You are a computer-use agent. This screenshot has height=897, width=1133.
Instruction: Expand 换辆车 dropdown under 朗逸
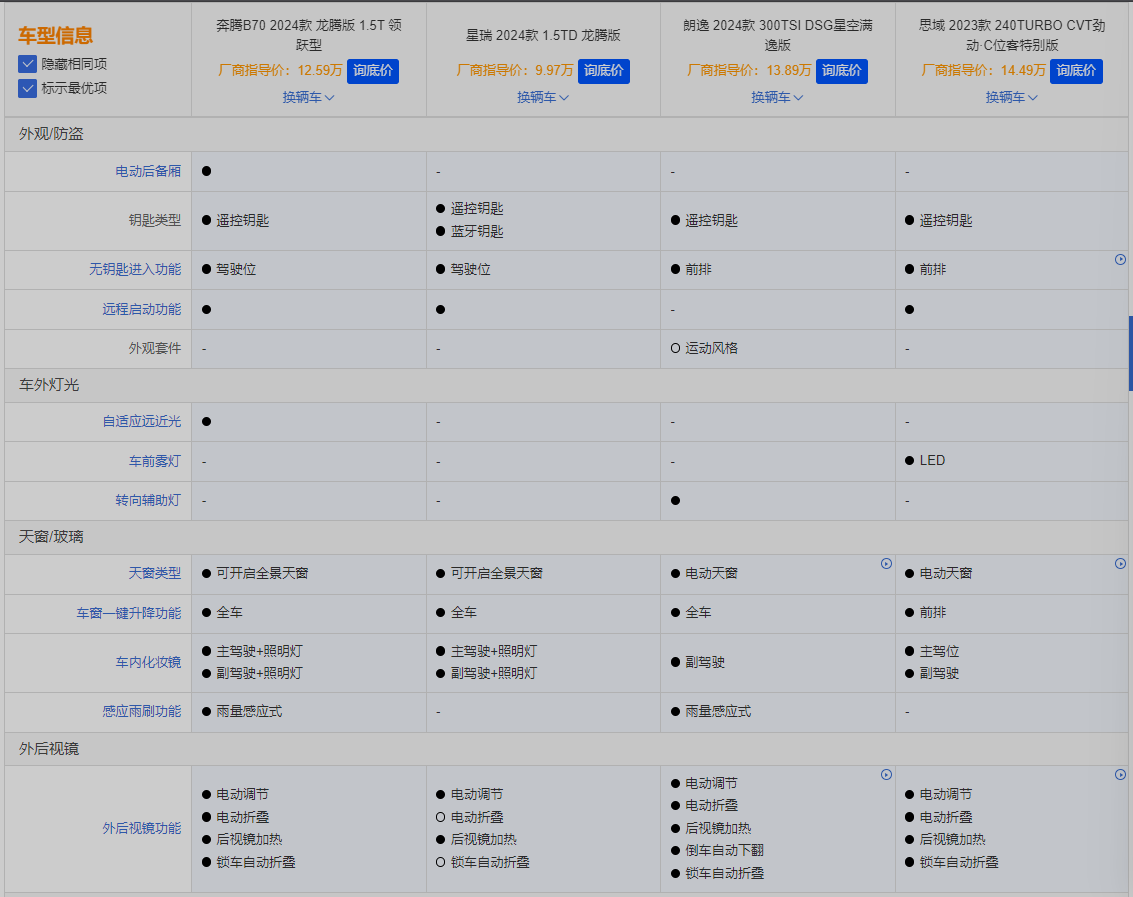pyautogui.click(x=777, y=97)
